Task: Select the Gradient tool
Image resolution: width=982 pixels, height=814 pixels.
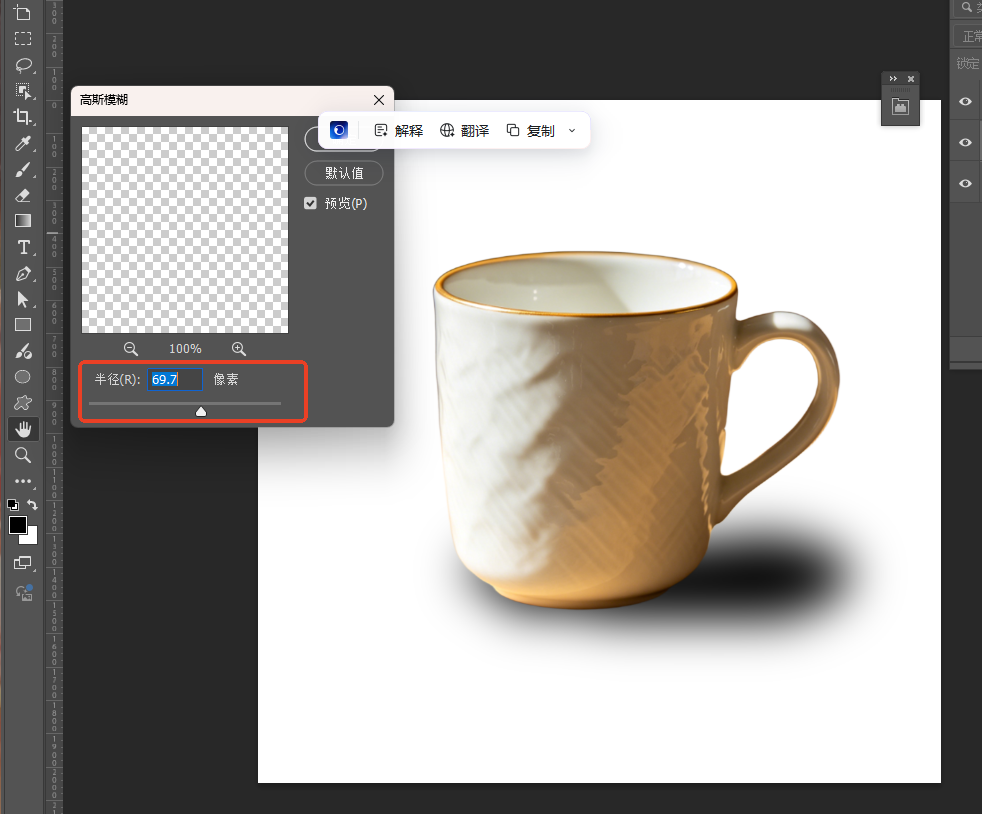Action: tap(23, 221)
